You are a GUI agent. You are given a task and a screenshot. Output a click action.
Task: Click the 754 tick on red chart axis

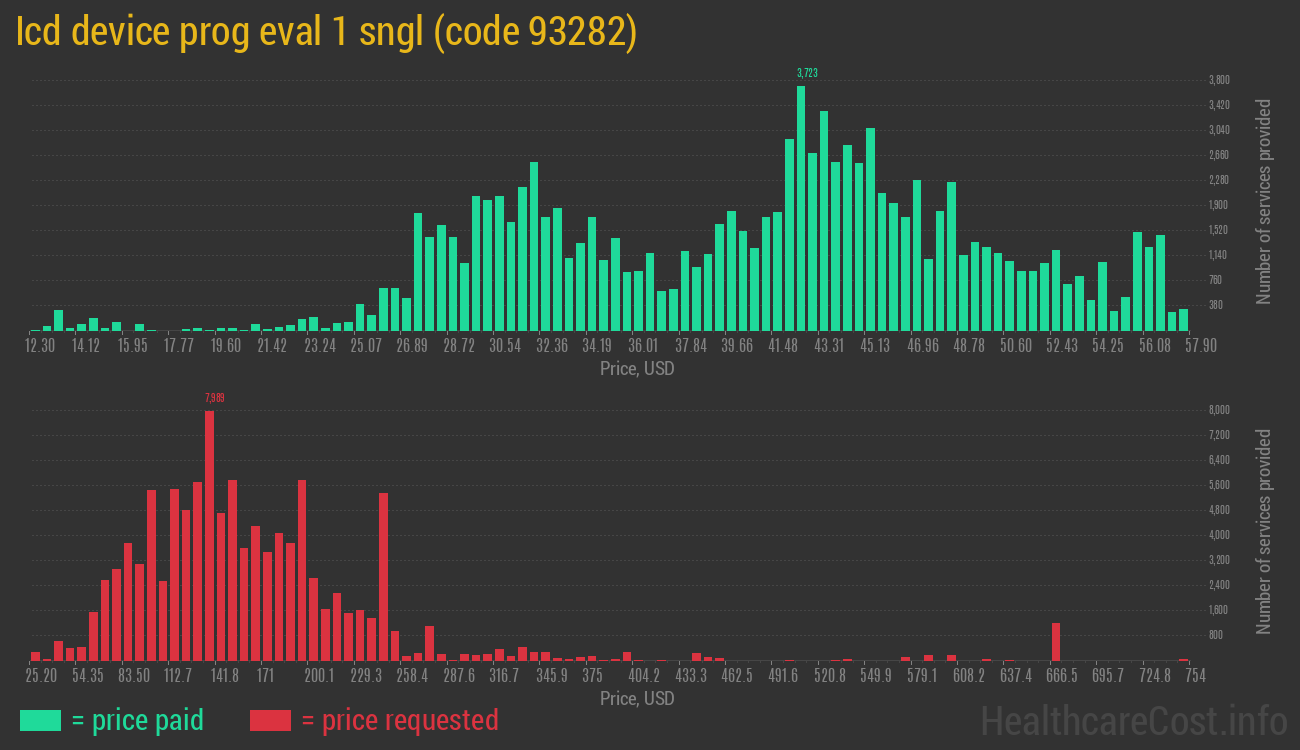click(x=1195, y=676)
